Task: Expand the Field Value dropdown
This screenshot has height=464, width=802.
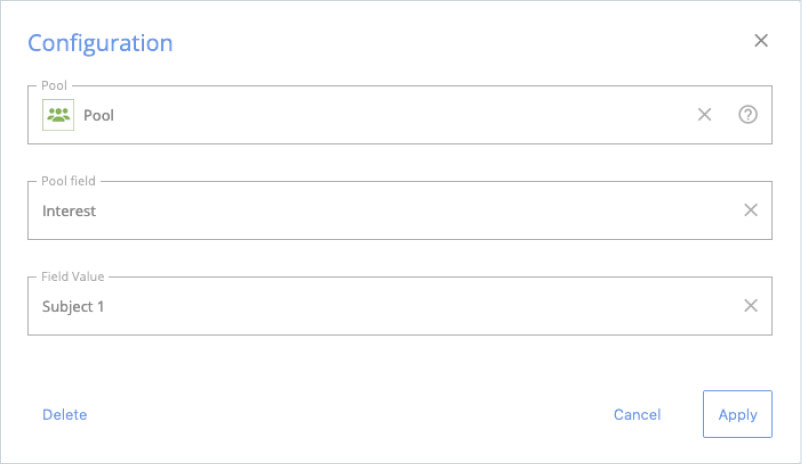Action: tap(399, 306)
